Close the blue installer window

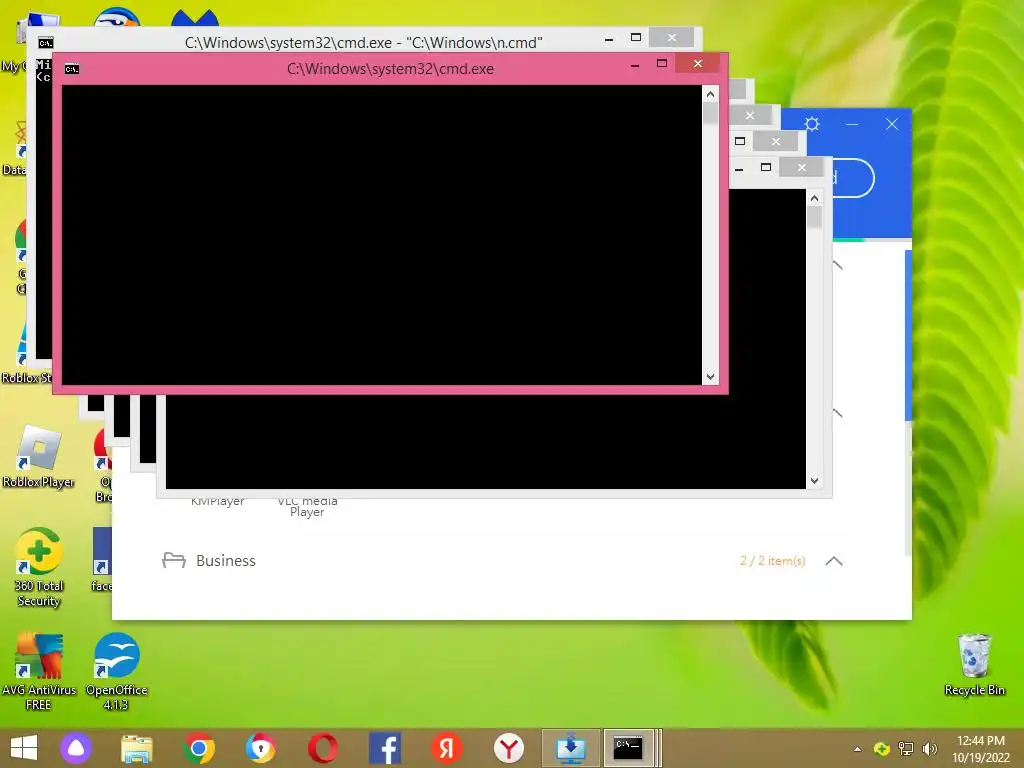click(891, 124)
